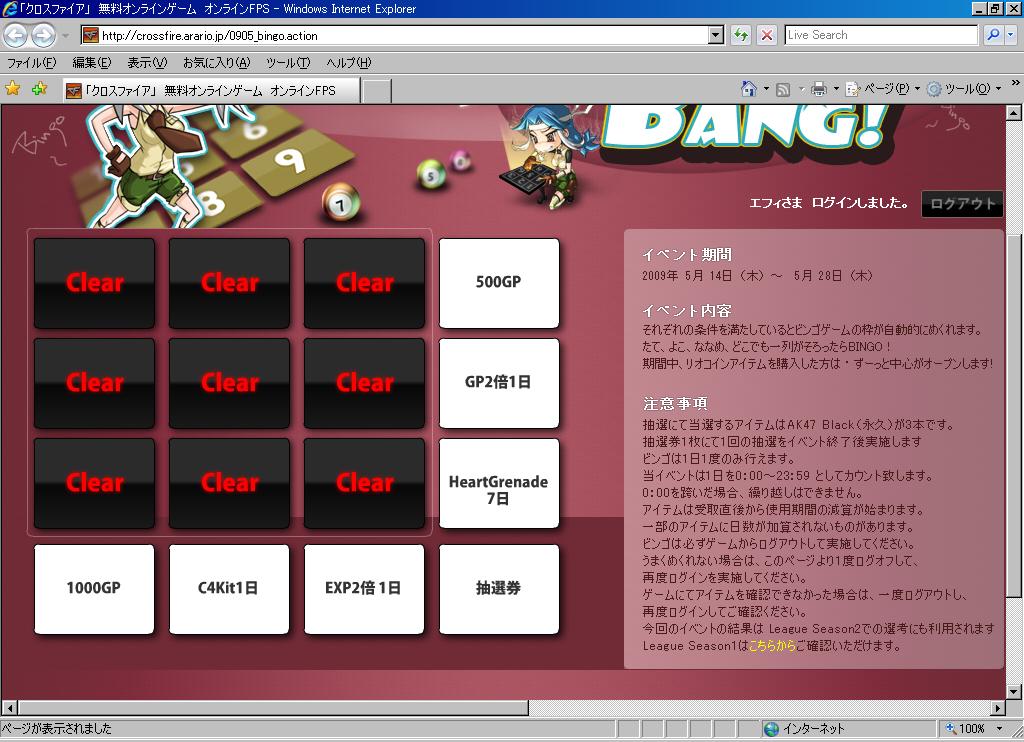
Task: Click the ログアウト button
Action: click(x=962, y=204)
